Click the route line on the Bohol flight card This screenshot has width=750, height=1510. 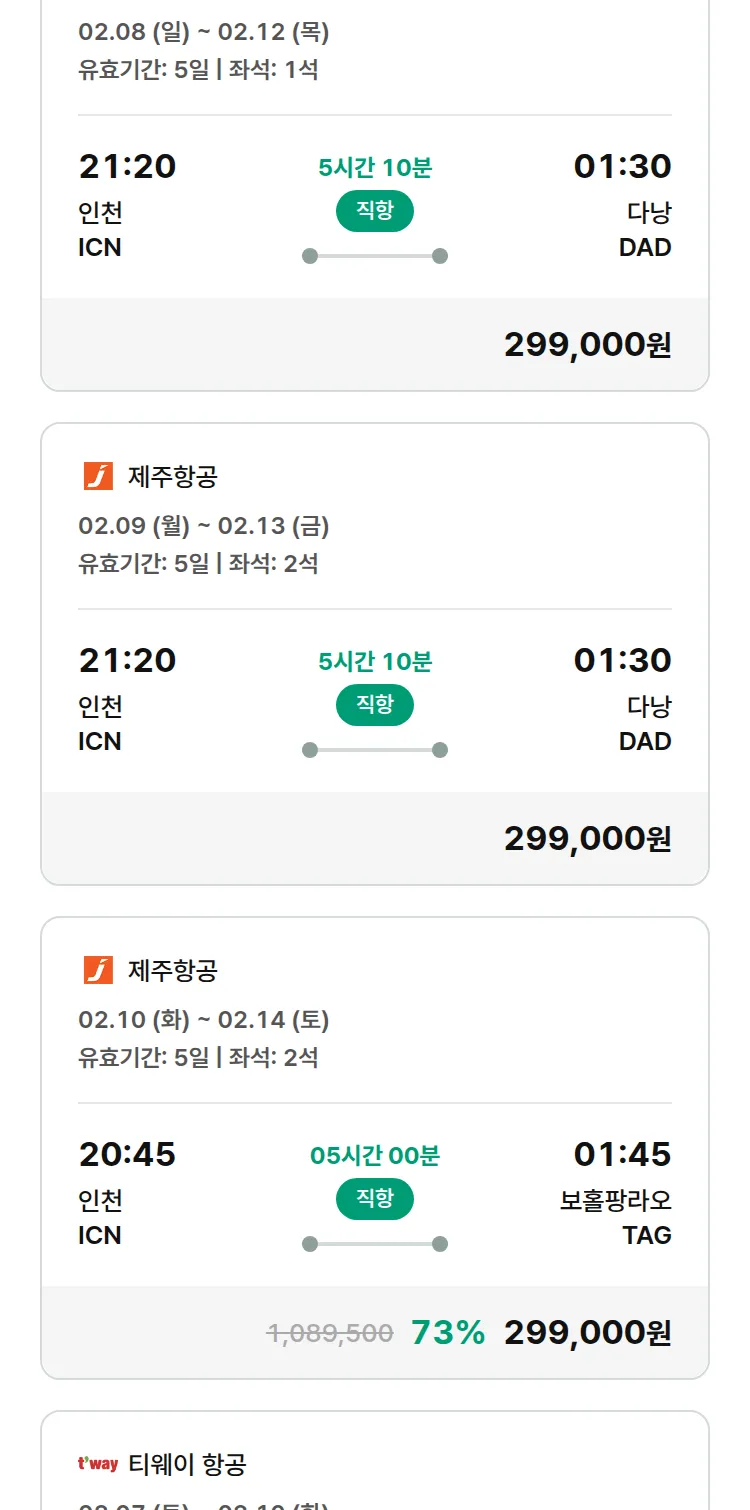(x=375, y=1244)
